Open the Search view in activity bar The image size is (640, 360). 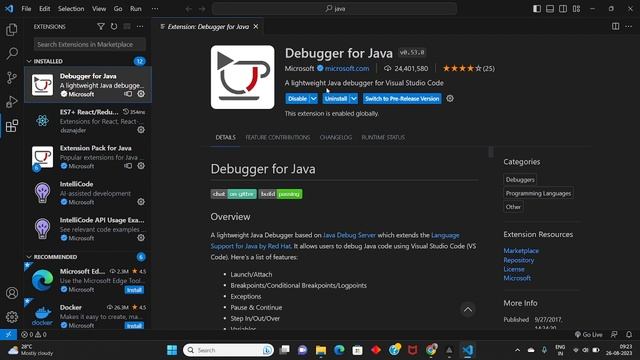[x=12, y=53]
